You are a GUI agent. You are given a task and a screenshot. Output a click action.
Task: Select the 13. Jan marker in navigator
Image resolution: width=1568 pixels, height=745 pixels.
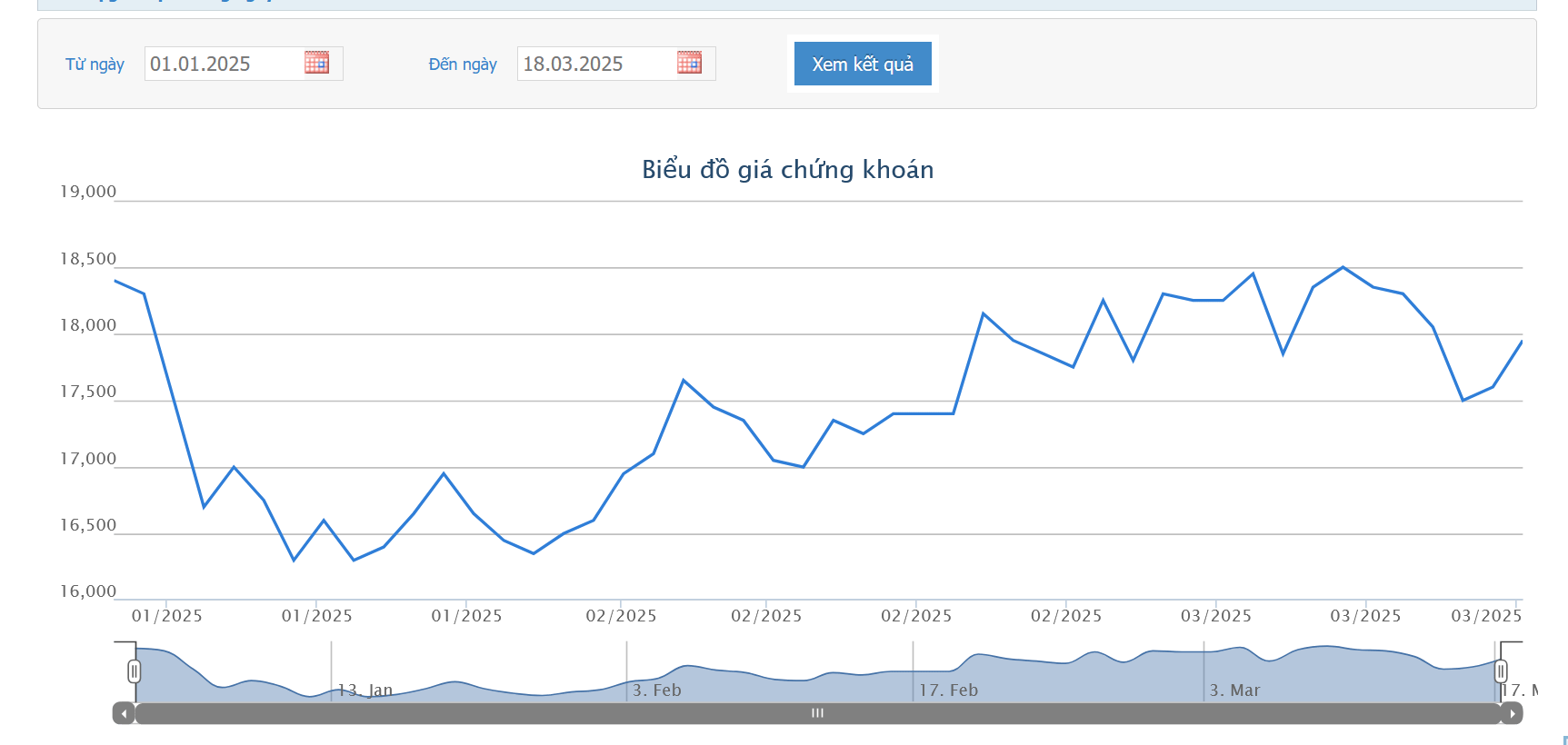pyautogui.click(x=365, y=690)
